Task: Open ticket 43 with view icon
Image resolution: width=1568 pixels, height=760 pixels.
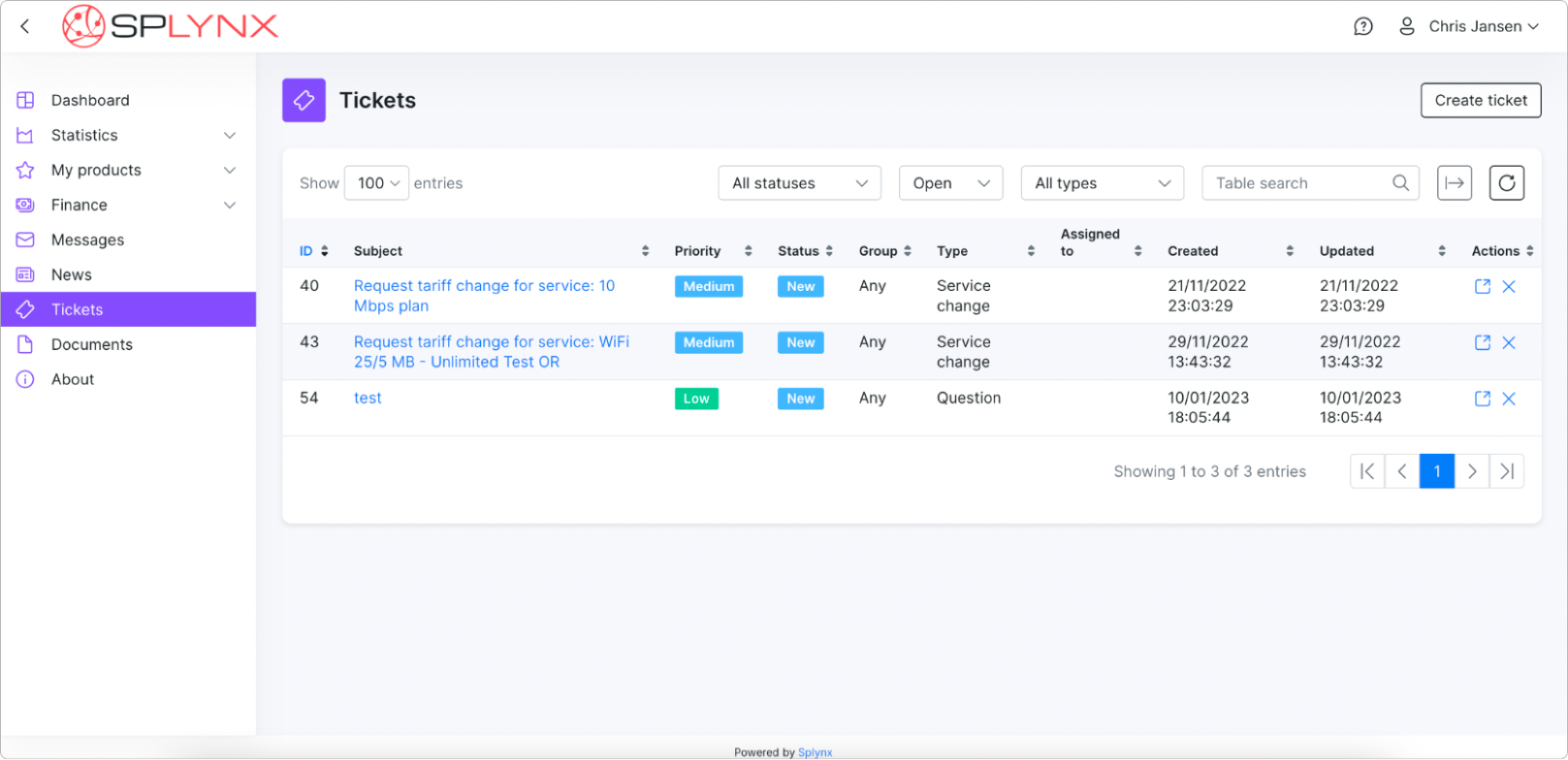Action: pyautogui.click(x=1482, y=343)
